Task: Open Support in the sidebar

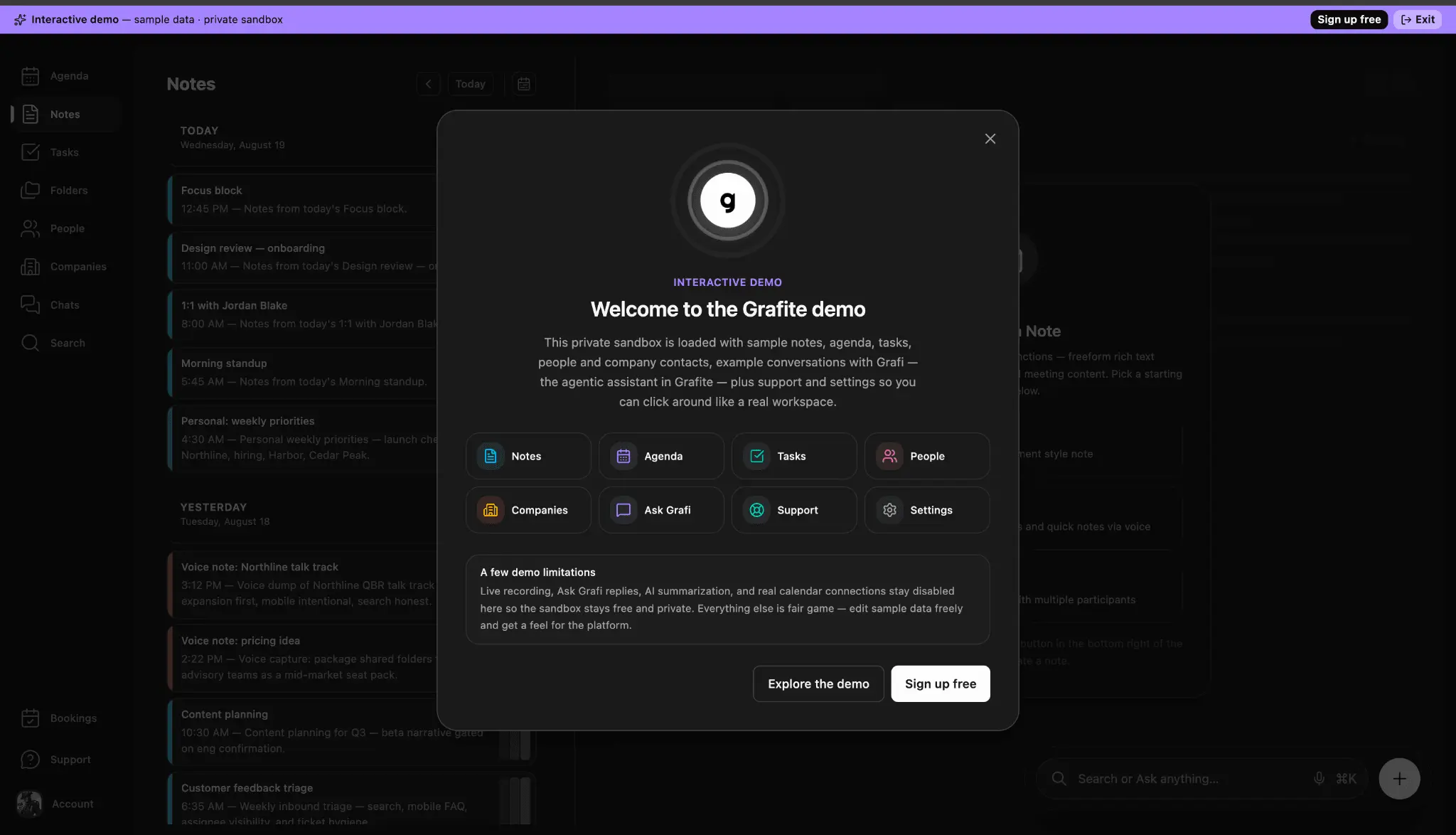Action: pos(65,760)
